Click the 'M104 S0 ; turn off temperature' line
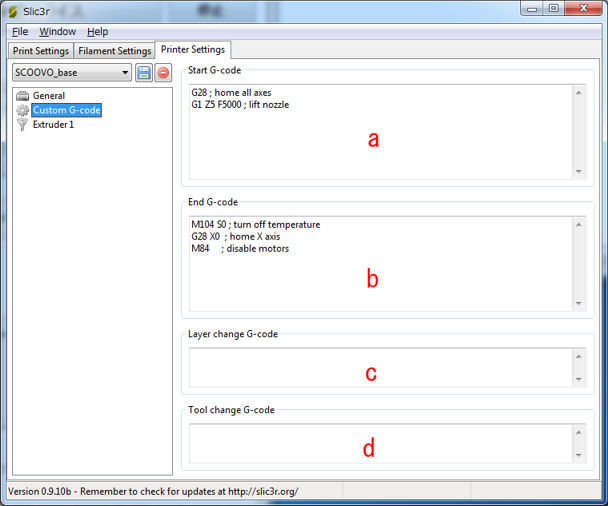Image resolution: width=608 pixels, height=506 pixels. click(x=256, y=225)
